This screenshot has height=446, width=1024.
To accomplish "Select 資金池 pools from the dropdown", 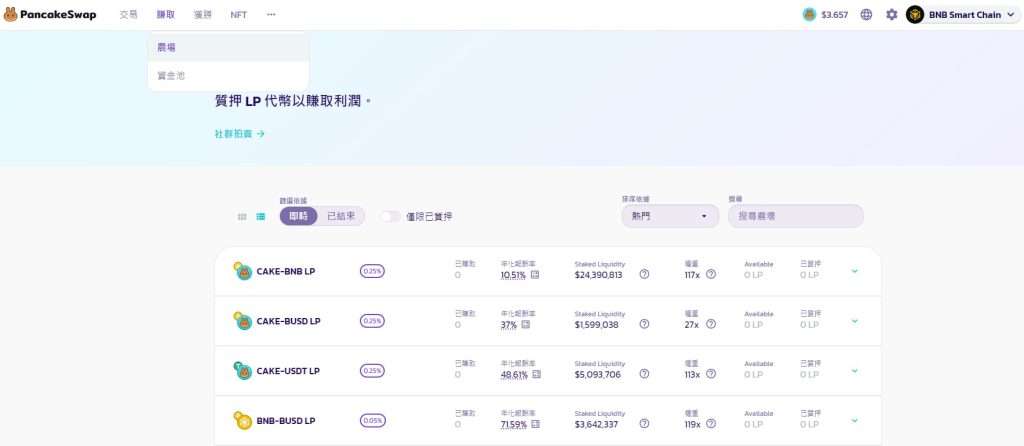I will [228, 76].
